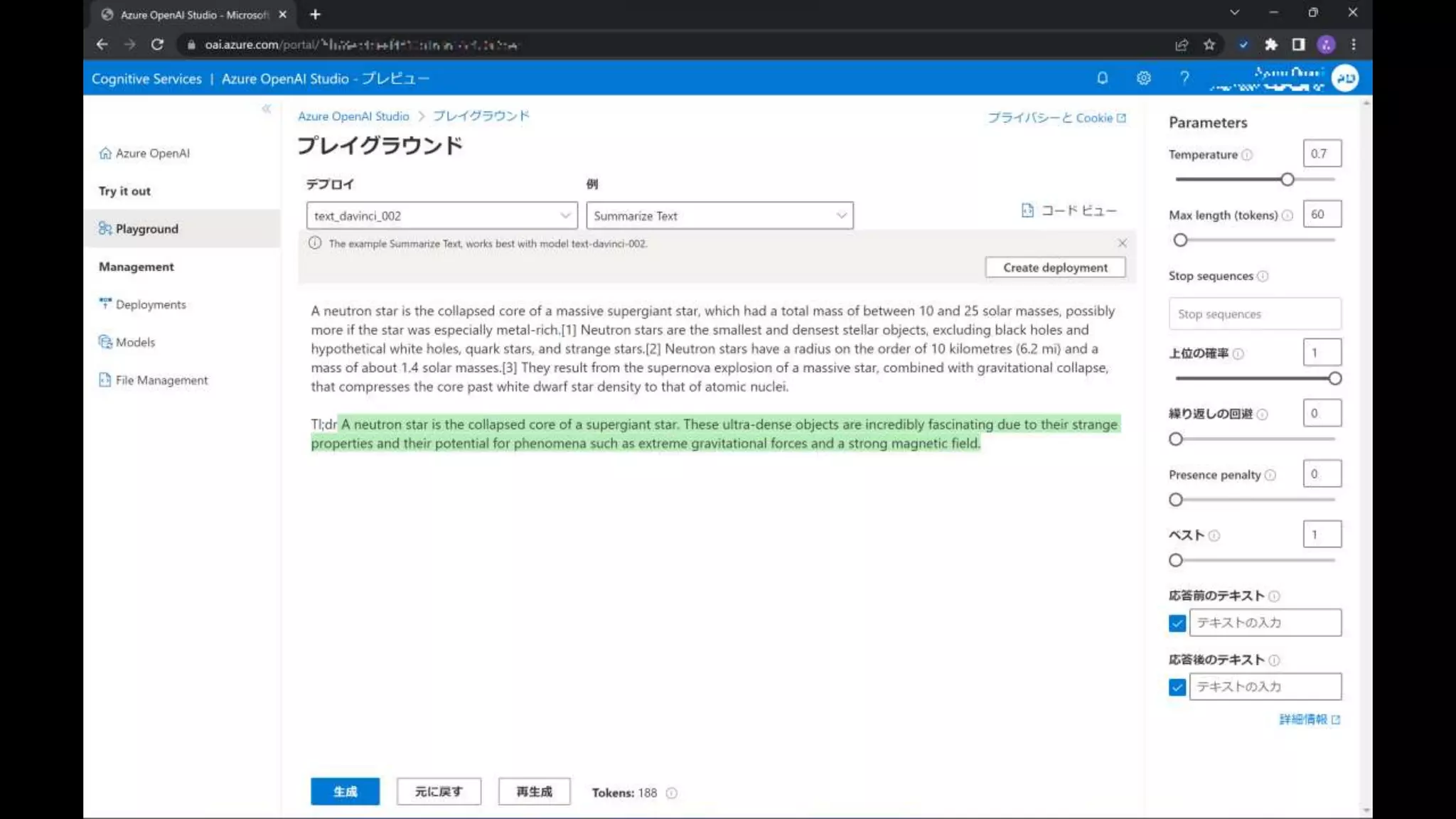
Task: Click the Create deployment button
Action: [1055, 267]
